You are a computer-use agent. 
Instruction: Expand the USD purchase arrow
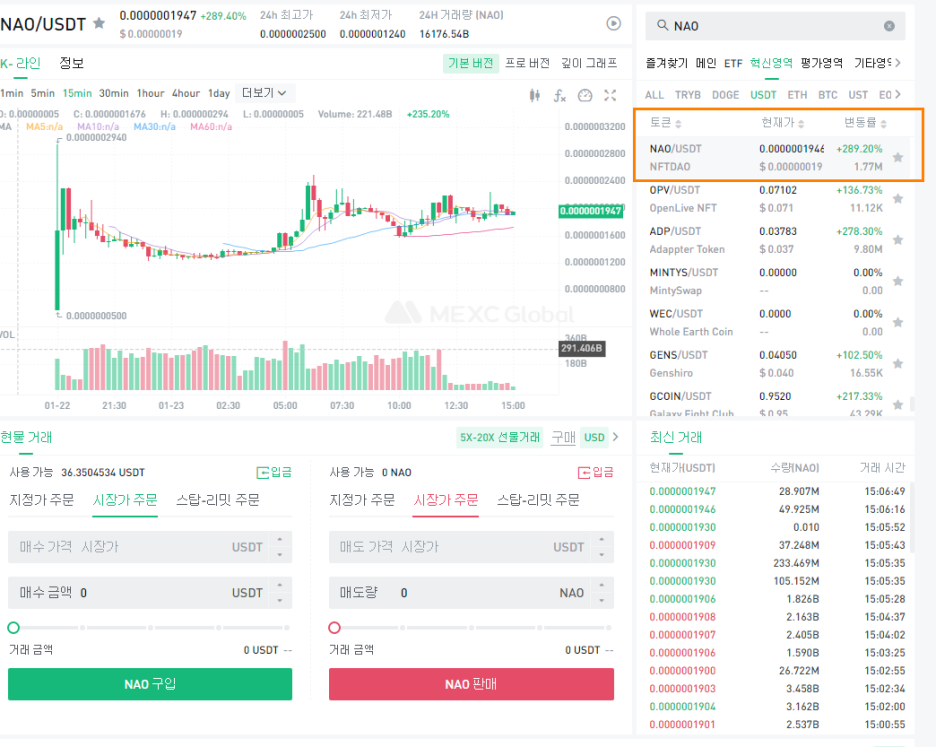pyautogui.click(x=615, y=436)
